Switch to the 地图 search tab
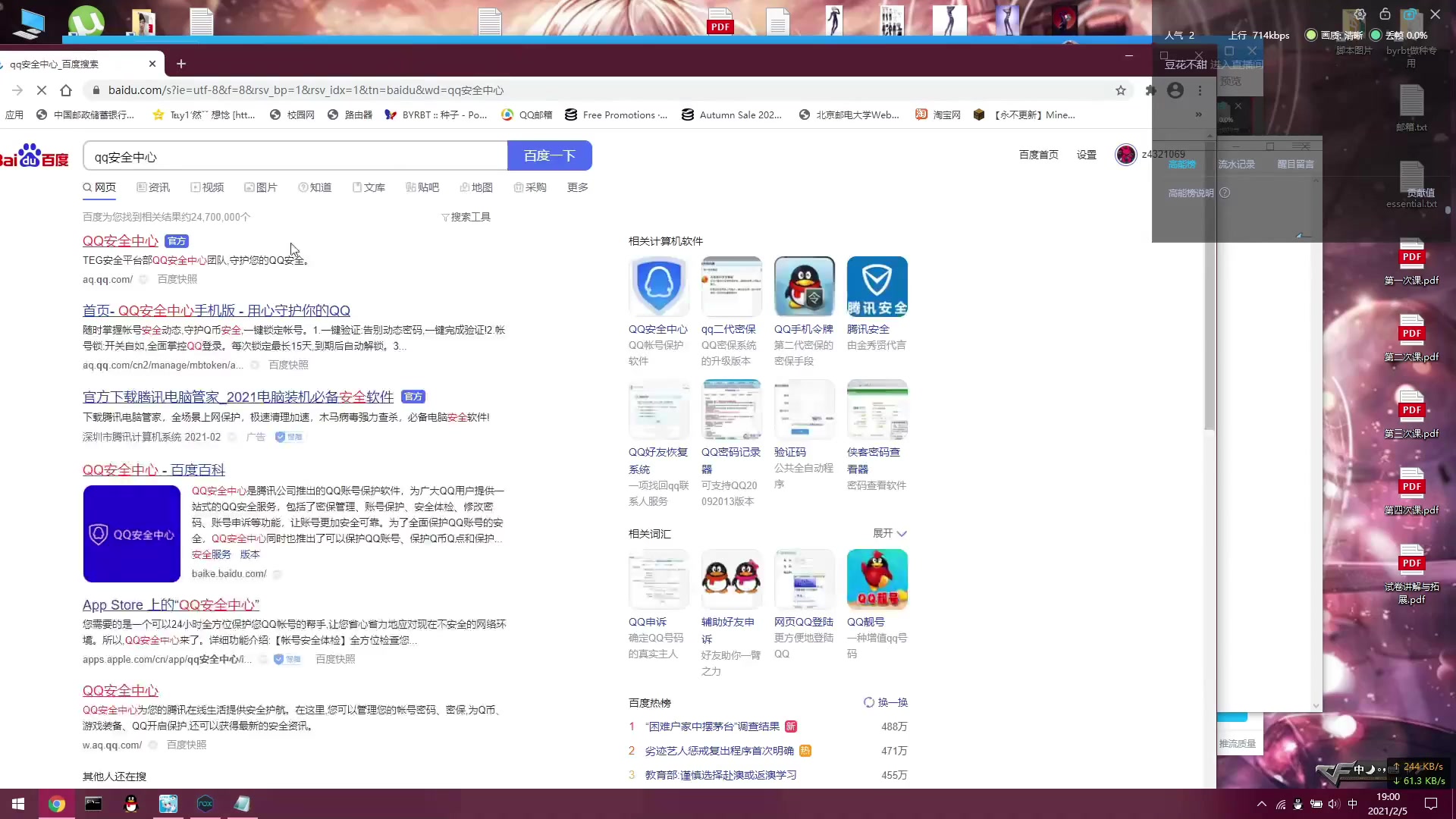The image size is (1456, 819). pos(476,187)
